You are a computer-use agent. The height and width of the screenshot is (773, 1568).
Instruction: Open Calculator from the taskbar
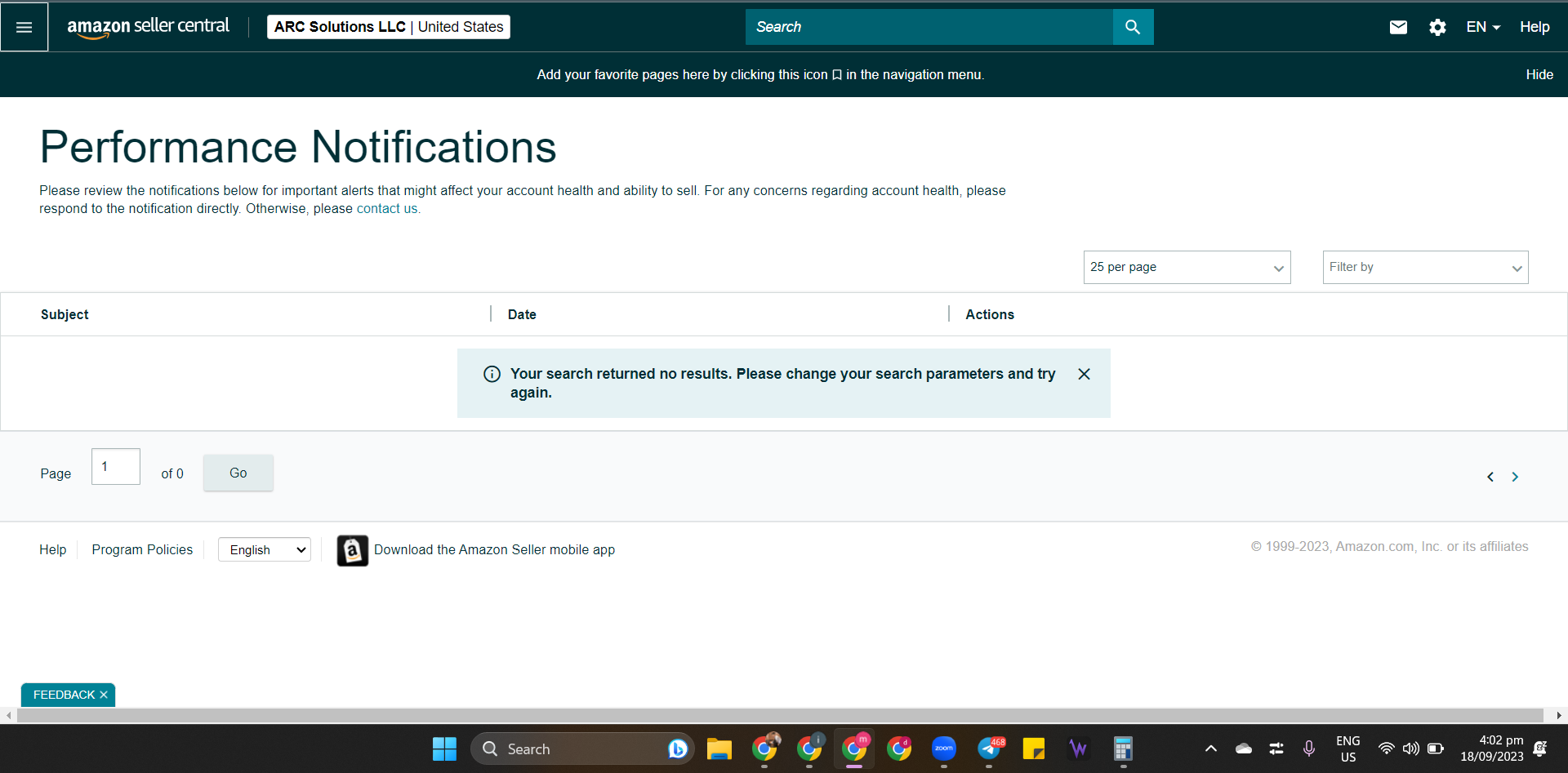click(x=1124, y=749)
